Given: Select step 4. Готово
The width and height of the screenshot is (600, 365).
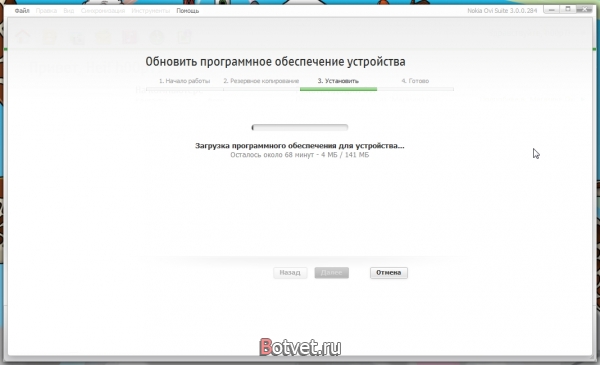Looking at the screenshot, I should point(415,81).
